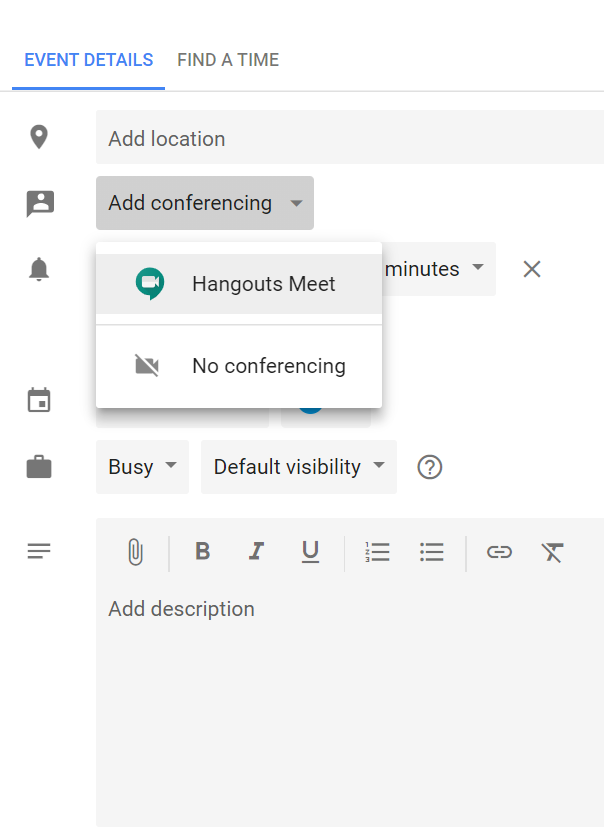This screenshot has height=831, width=604.
Task: Switch to the Find a Time tab
Action: [x=228, y=60]
